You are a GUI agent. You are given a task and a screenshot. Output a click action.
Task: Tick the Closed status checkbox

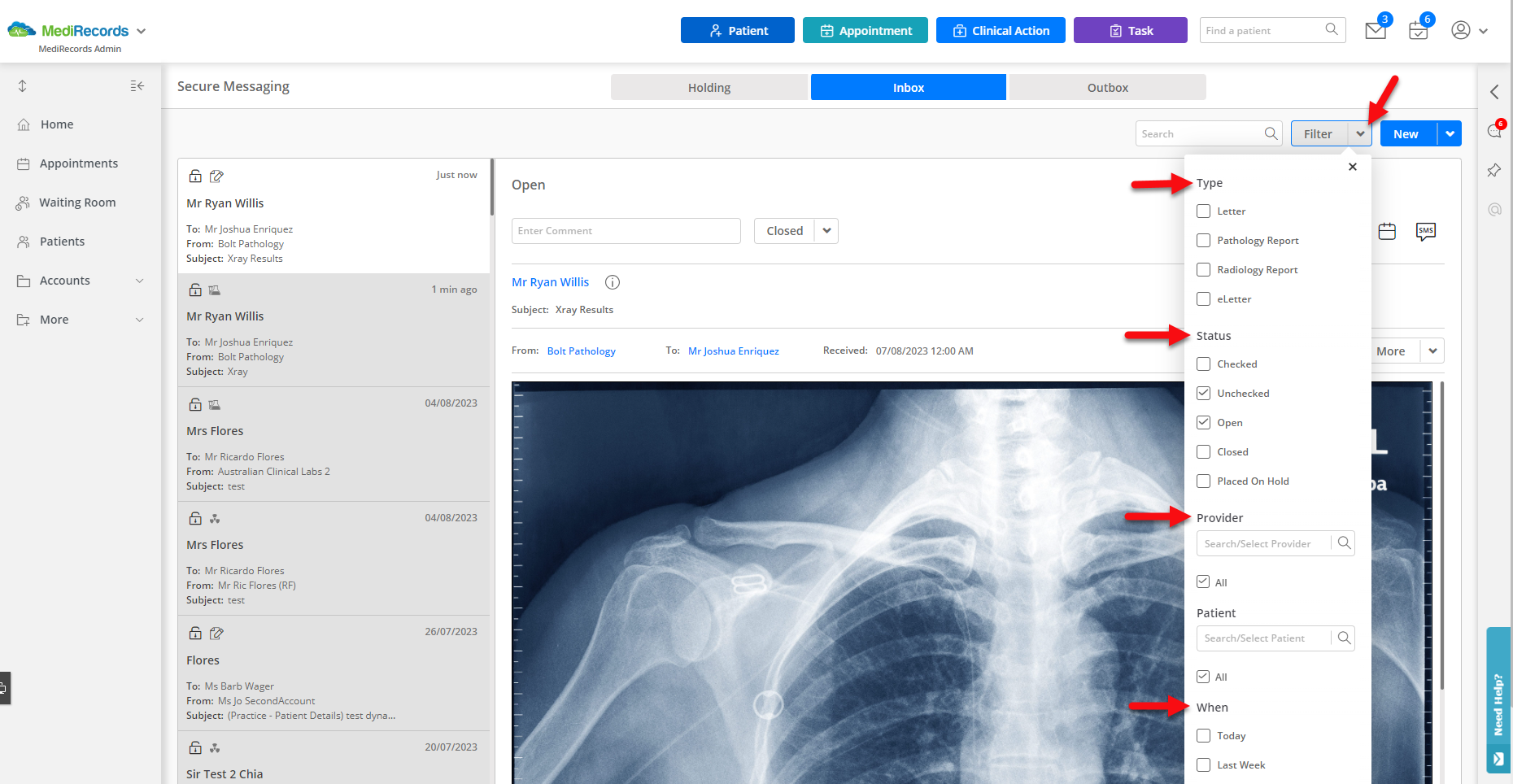tap(1204, 451)
